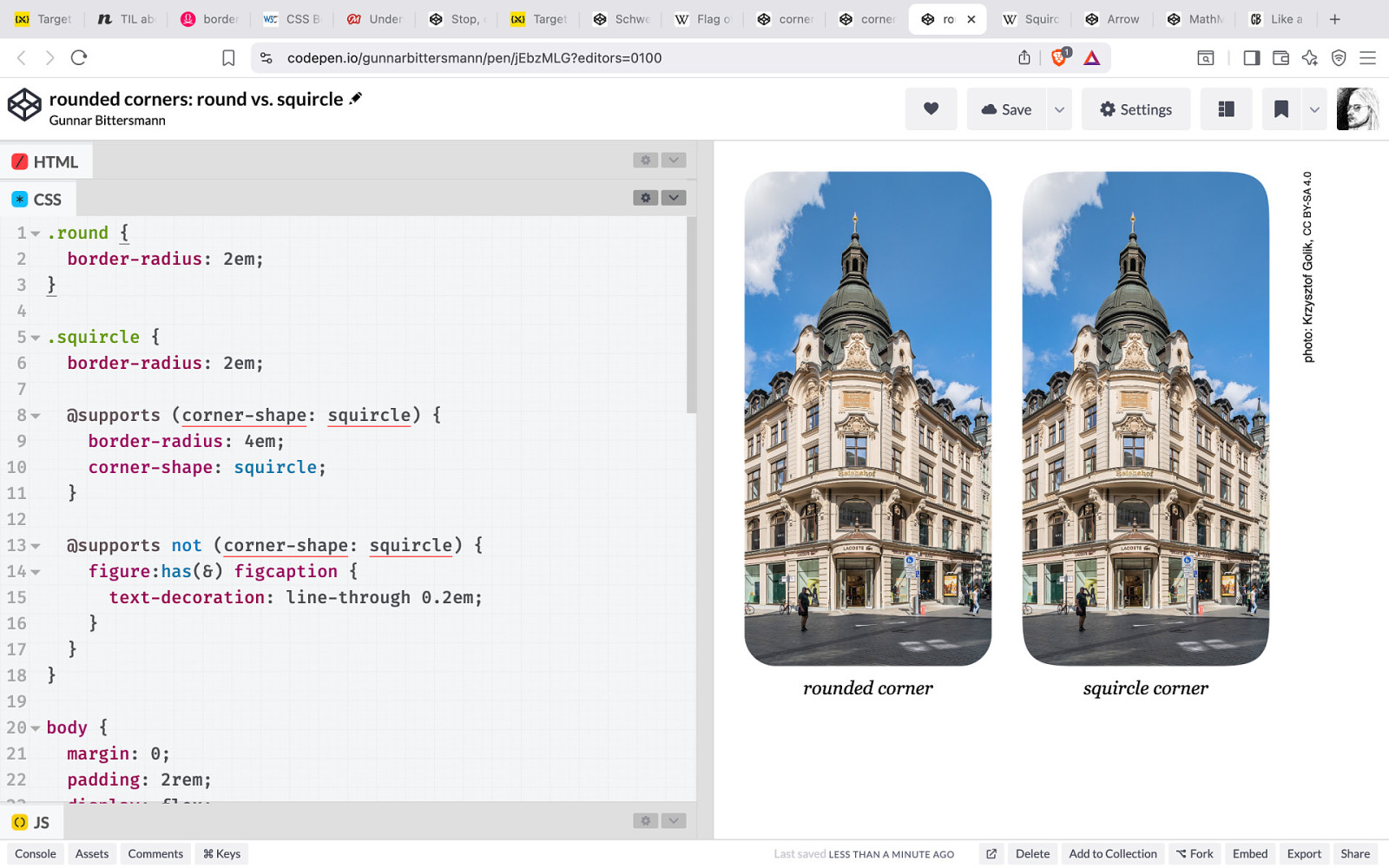Fork this pen
The height and width of the screenshot is (868, 1389).
click(1195, 854)
